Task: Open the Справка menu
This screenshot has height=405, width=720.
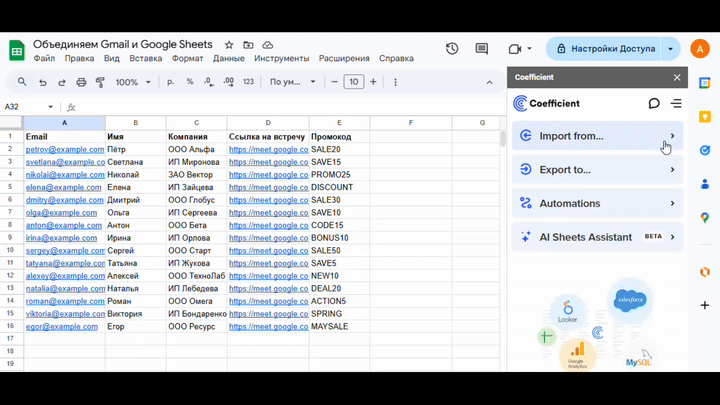Action: [x=396, y=58]
